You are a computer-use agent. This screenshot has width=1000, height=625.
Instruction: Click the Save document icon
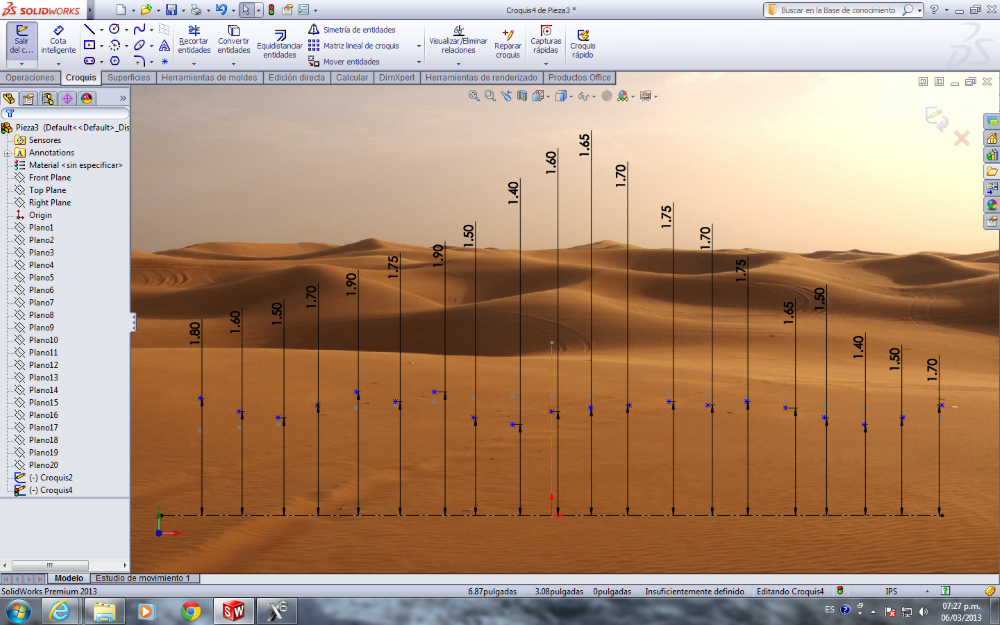tap(171, 10)
